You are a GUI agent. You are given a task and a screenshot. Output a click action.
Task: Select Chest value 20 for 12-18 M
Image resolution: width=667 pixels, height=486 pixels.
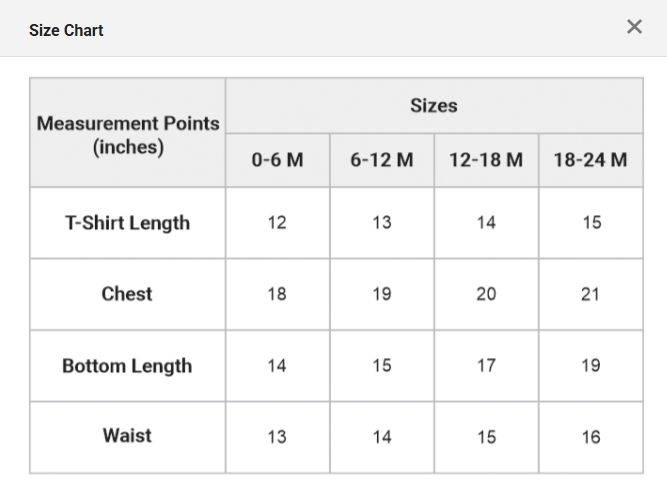(486, 294)
